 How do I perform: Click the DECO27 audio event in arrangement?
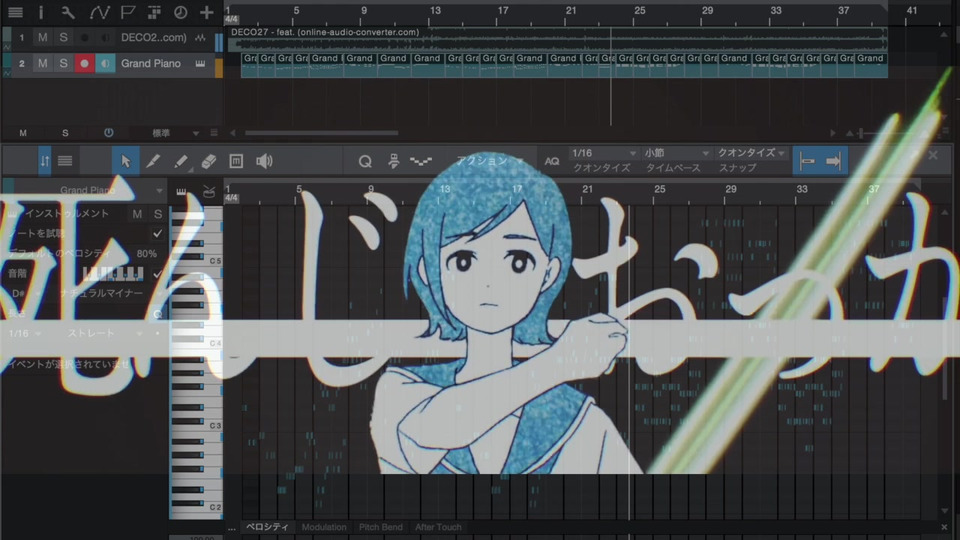[x=557, y=38]
